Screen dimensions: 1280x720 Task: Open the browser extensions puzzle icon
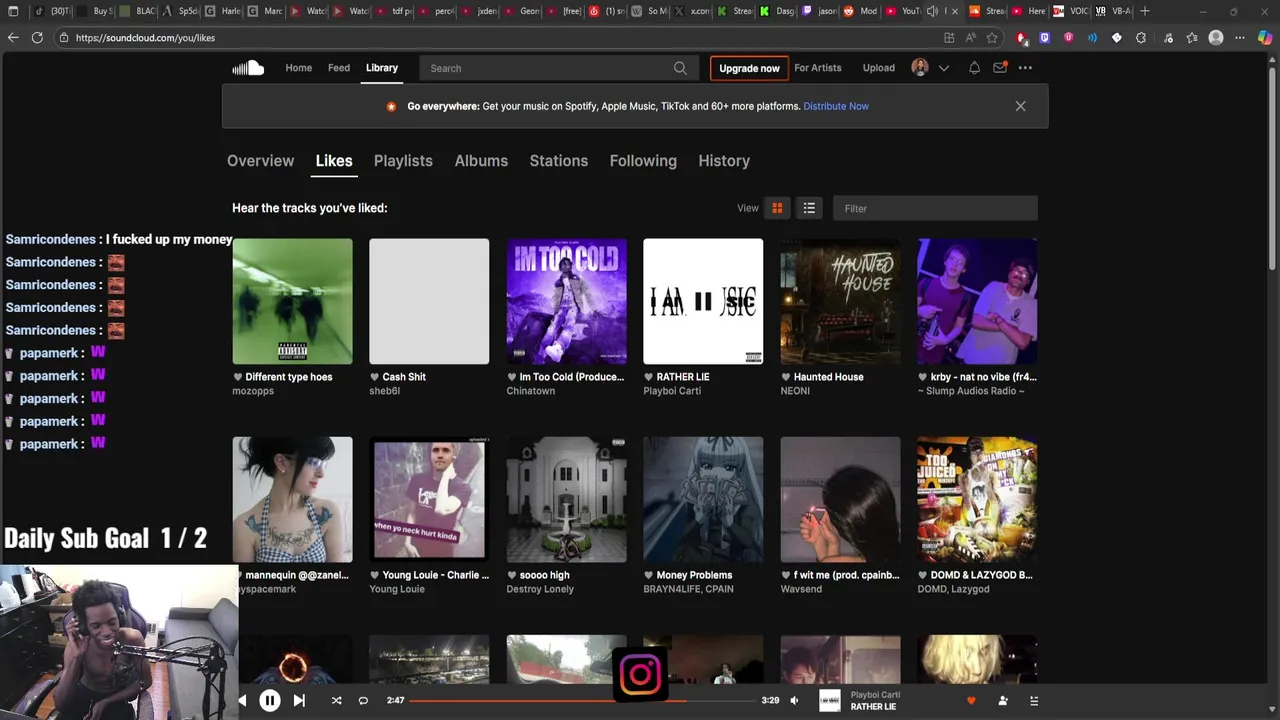pos(1141,37)
